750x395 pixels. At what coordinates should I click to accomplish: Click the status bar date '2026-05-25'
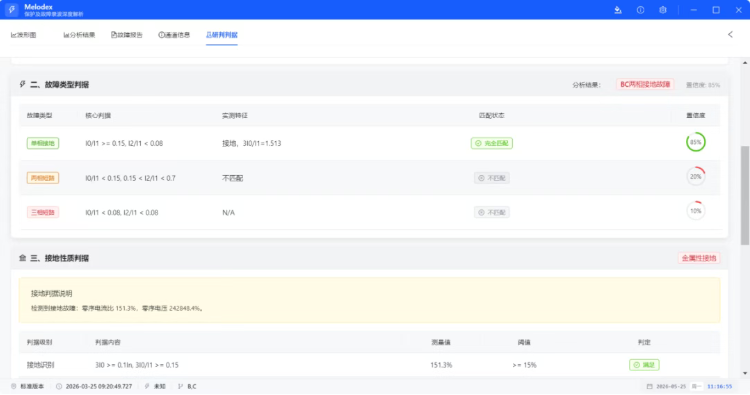tap(671, 386)
